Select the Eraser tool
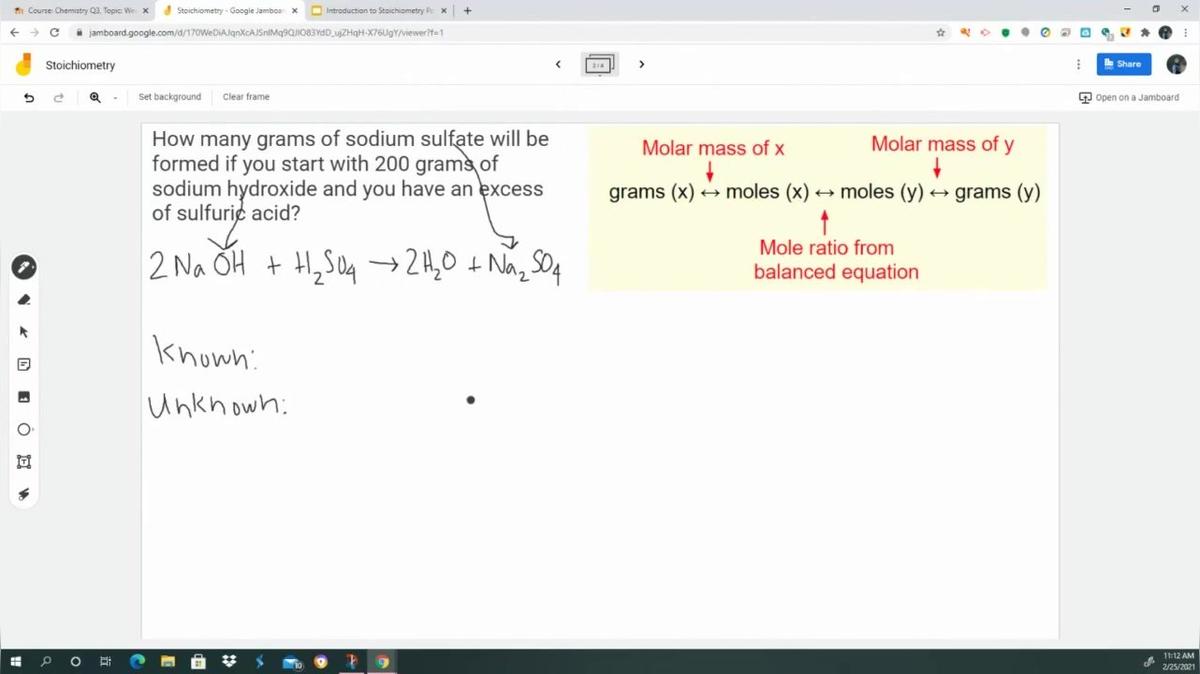This screenshot has width=1200, height=674. coord(26,299)
